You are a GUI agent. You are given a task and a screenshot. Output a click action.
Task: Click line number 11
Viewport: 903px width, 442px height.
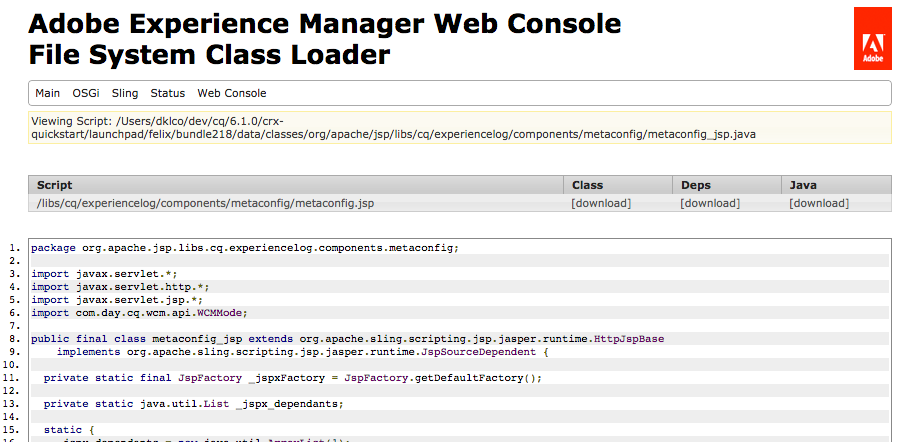[12, 378]
